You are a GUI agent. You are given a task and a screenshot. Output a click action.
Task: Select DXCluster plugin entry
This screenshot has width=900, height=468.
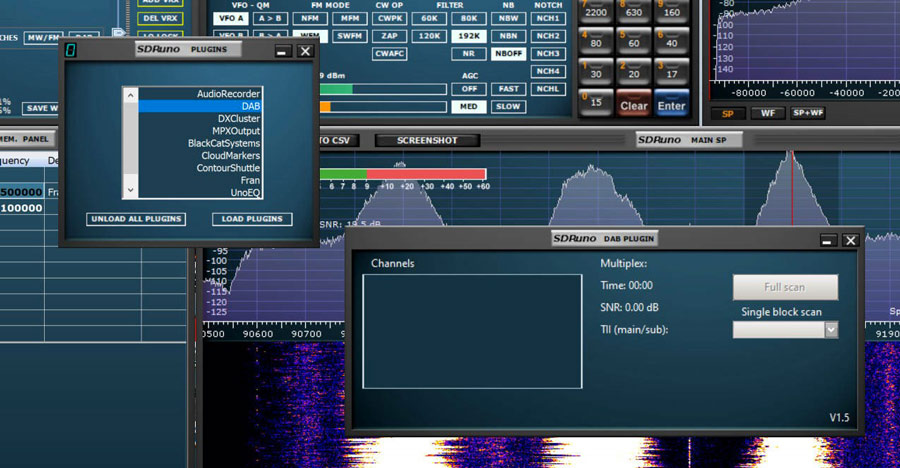pyautogui.click(x=199, y=118)
